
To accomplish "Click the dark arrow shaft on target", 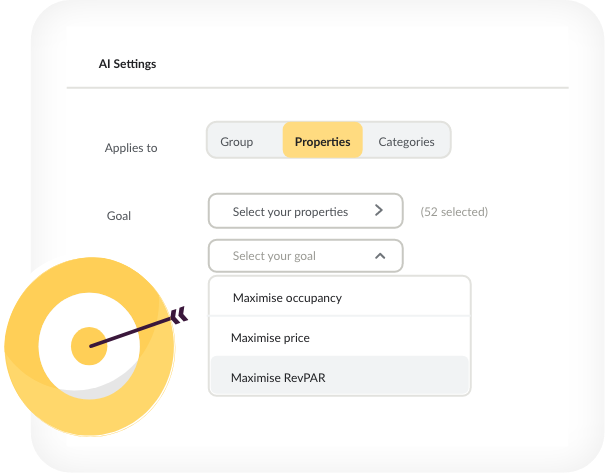I will coord(131,331).
